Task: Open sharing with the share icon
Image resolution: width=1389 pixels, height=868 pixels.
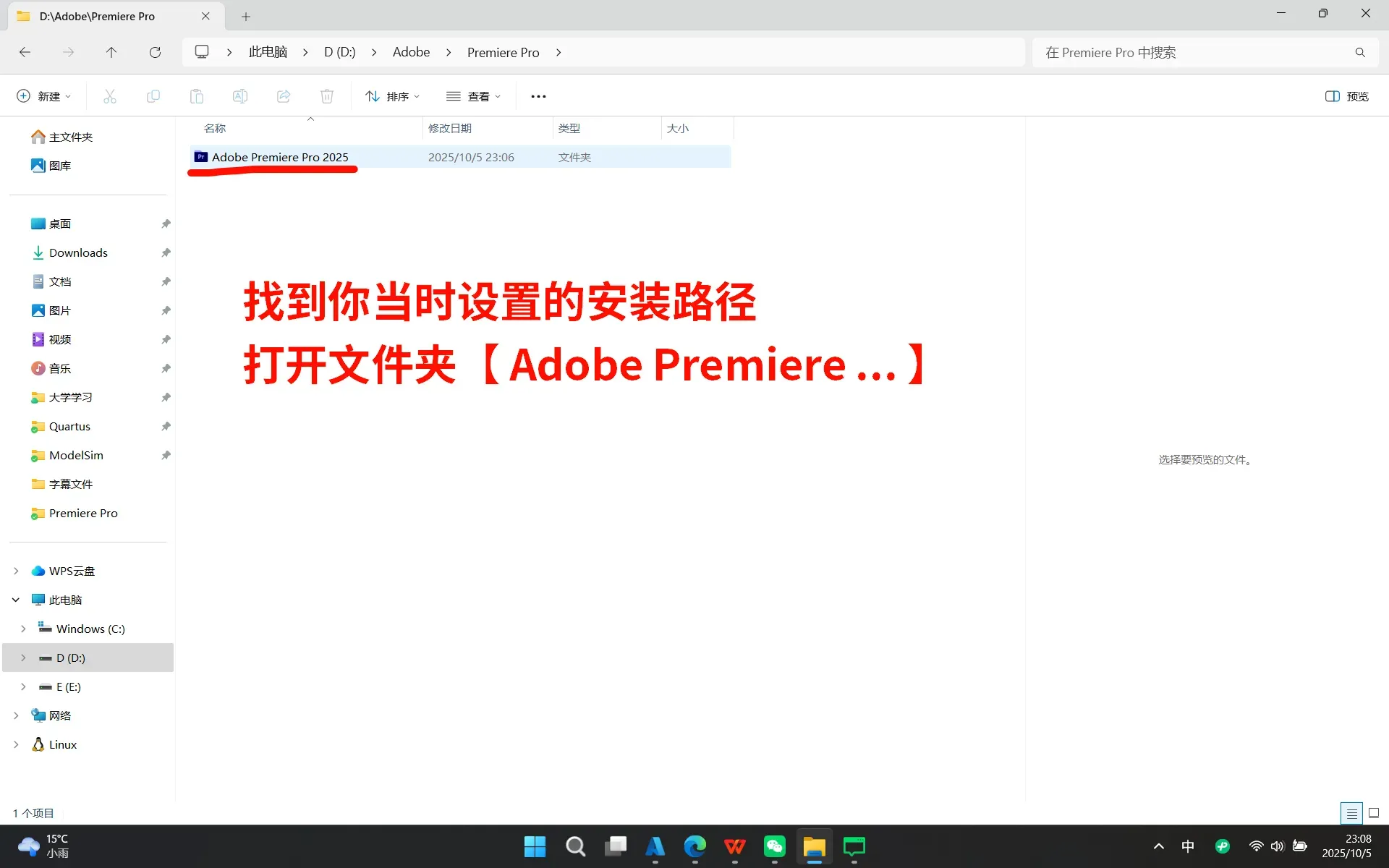Action: tap(283, 95)
